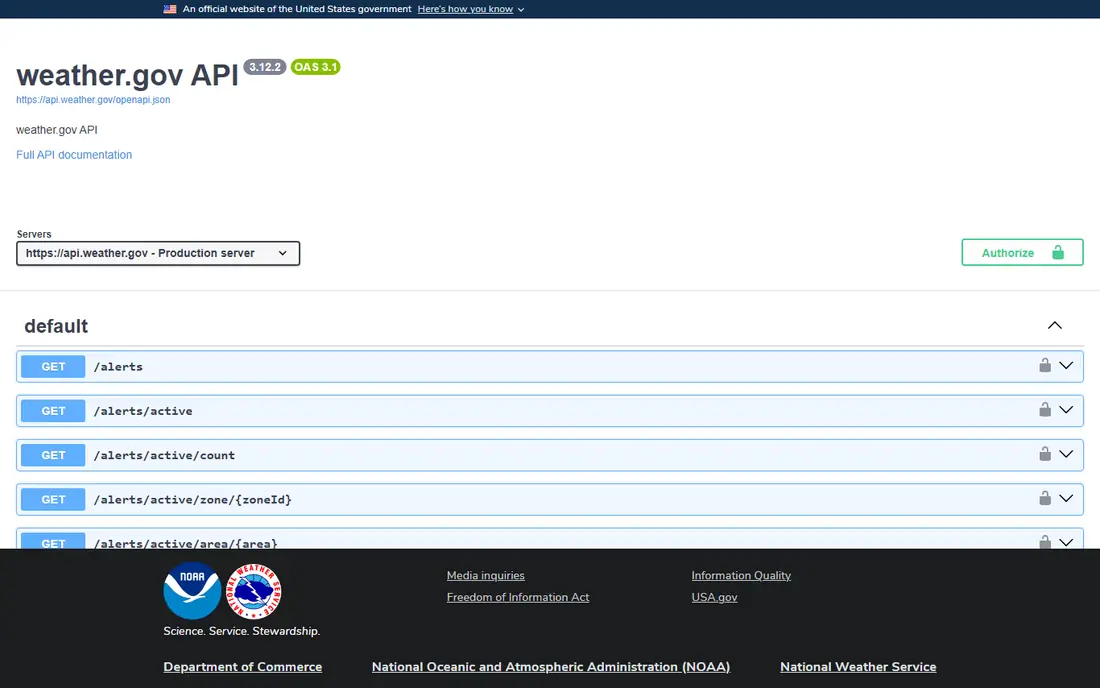Click the /alerts/active/count path text
This screenshot has width=1100, height=688.
tap(164, 455)
